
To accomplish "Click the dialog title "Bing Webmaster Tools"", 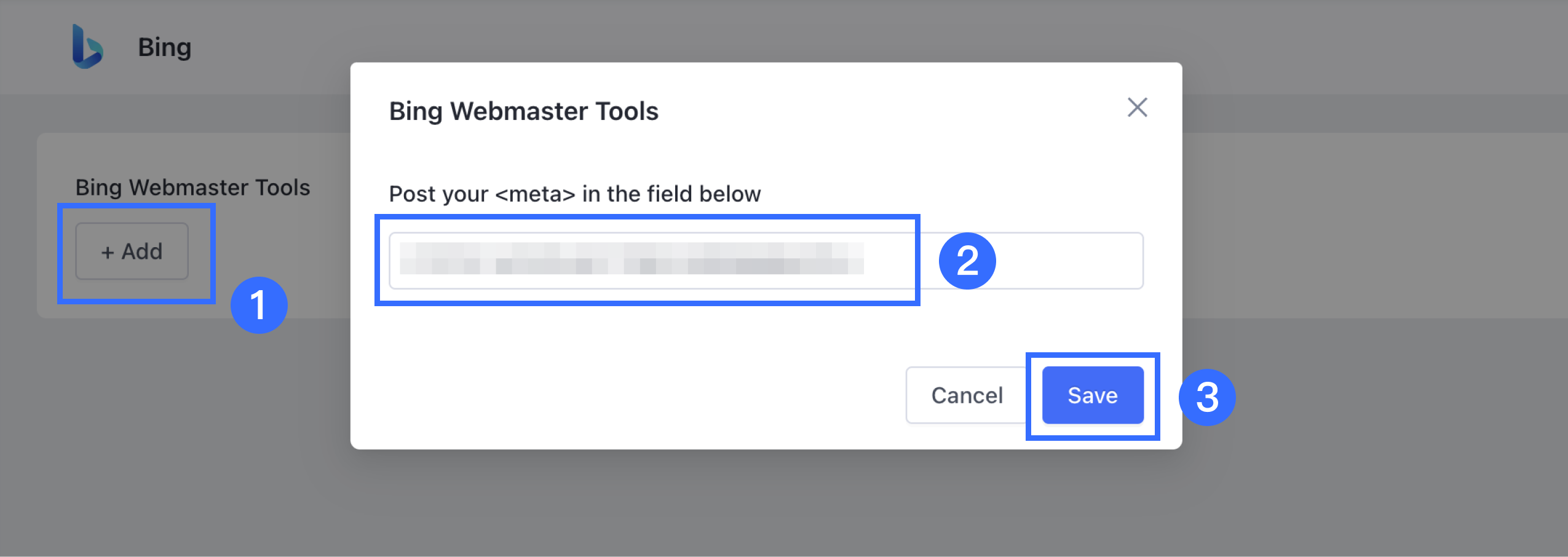I will click(523, 111).
